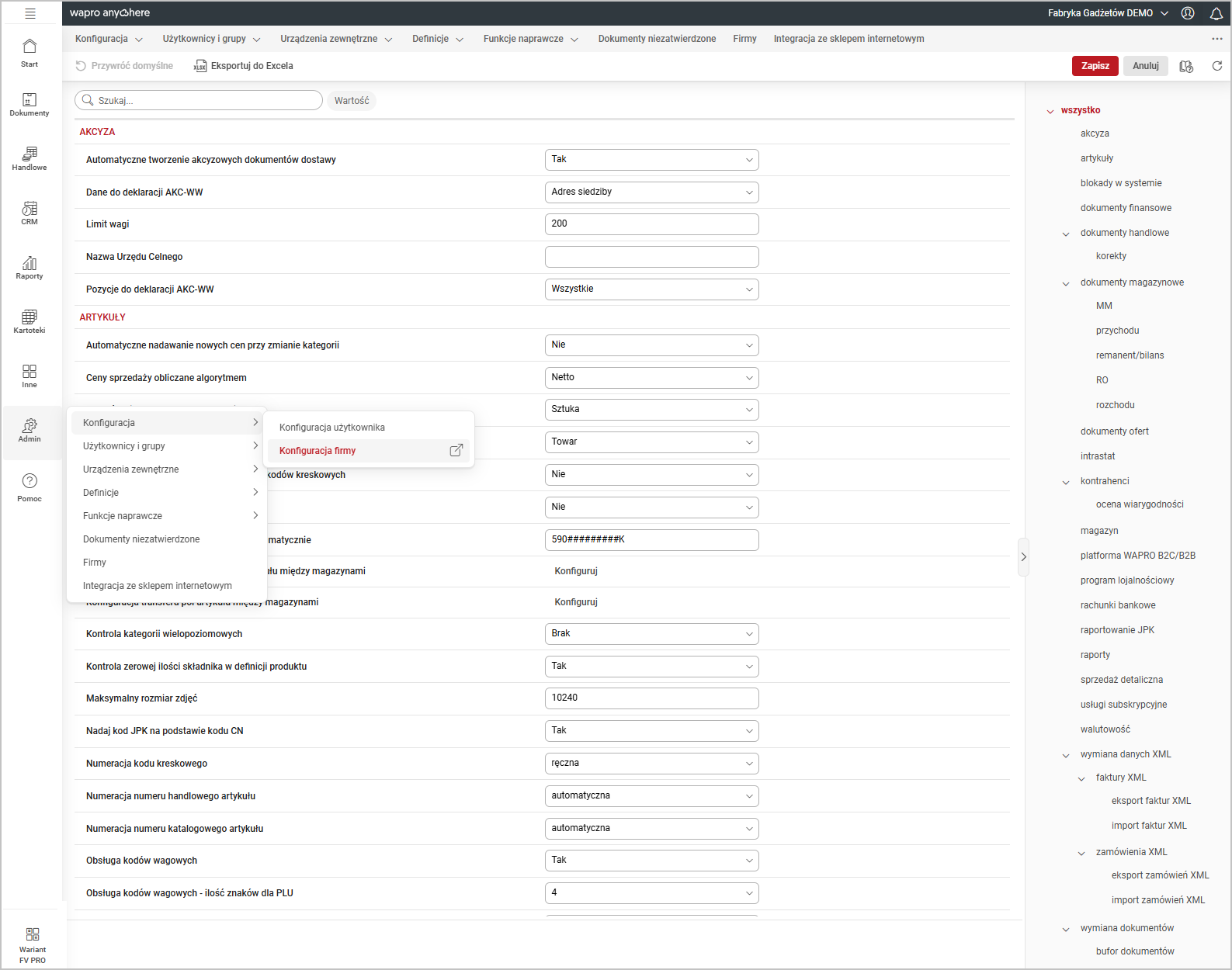
Task: Open the Handlowe module in sidebar
Action: (x=29, y=158)
